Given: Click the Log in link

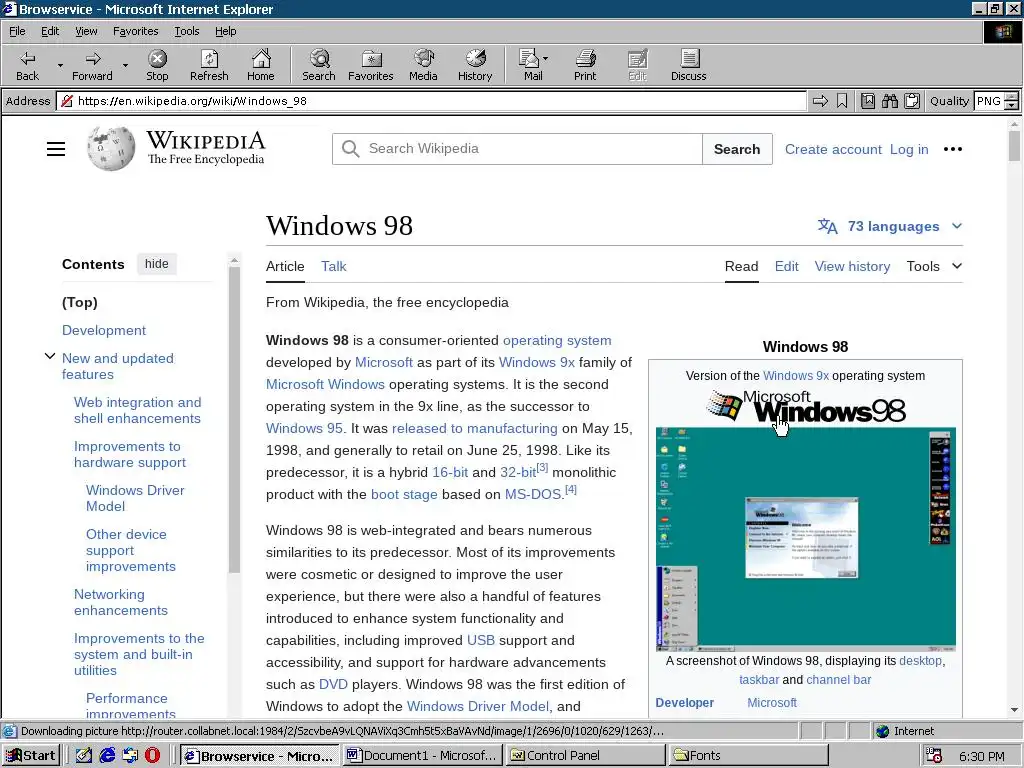Looking at the screenshot, I should (909, 149).
